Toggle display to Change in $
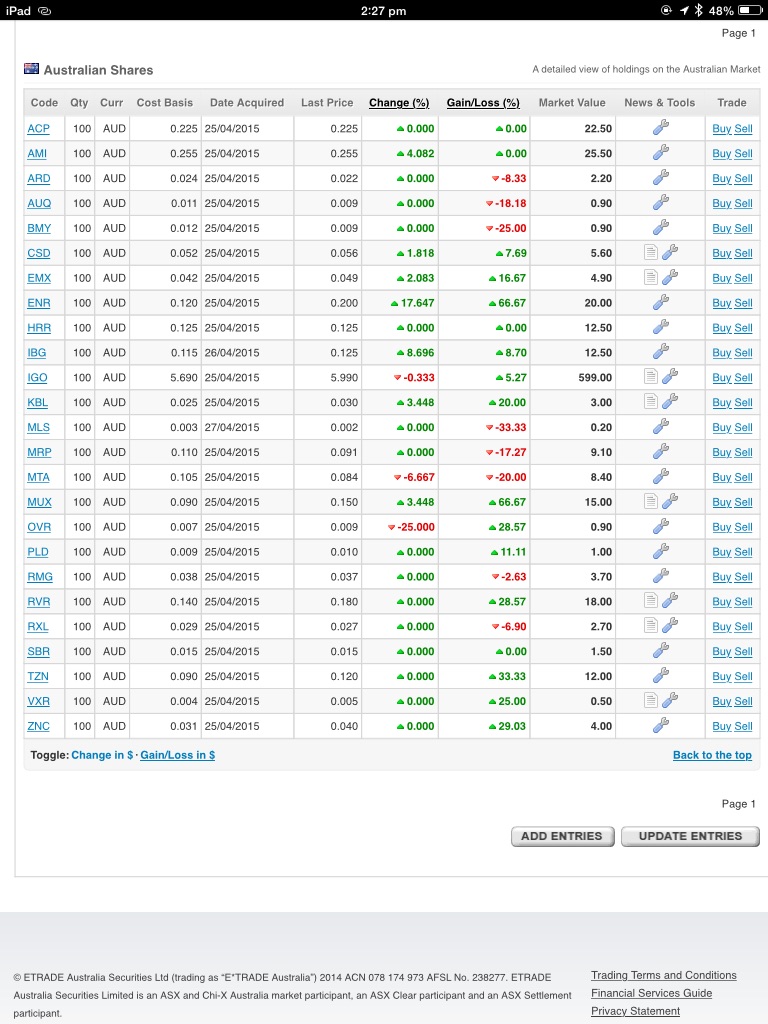The image size is (768, 1024). [102, 755]
